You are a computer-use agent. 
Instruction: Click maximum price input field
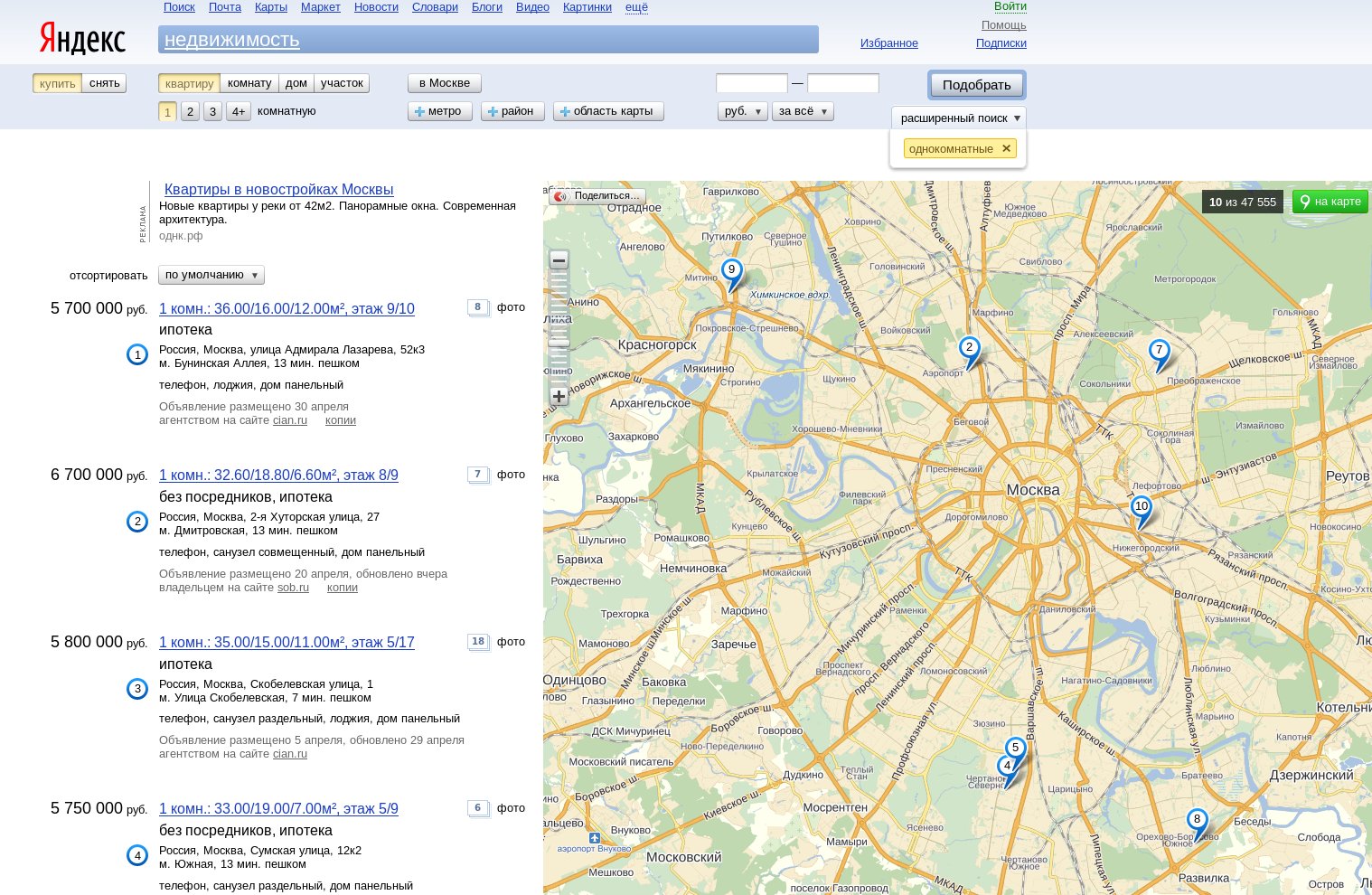click(x=843, y=83)
